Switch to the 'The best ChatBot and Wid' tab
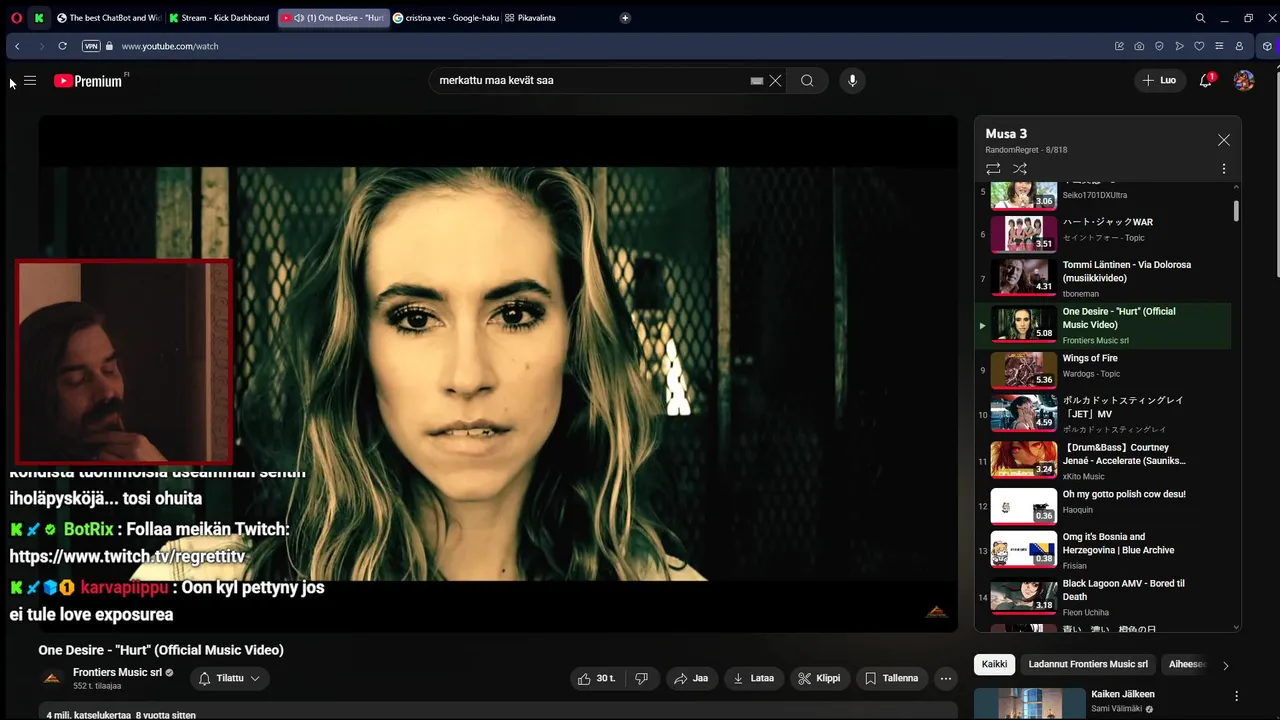This screenshot has width=1280, height=720. (x=109, y=18)
